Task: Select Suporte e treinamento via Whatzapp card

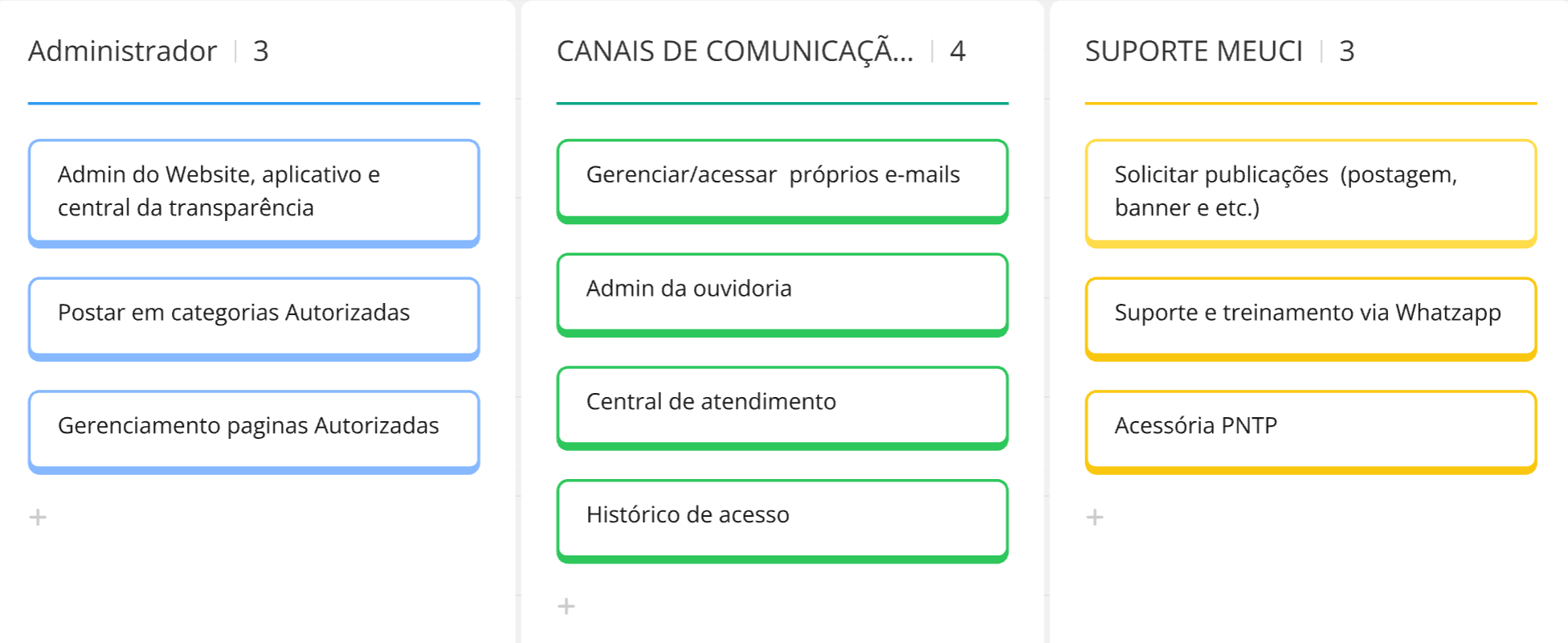Action: coord(1310,313)
